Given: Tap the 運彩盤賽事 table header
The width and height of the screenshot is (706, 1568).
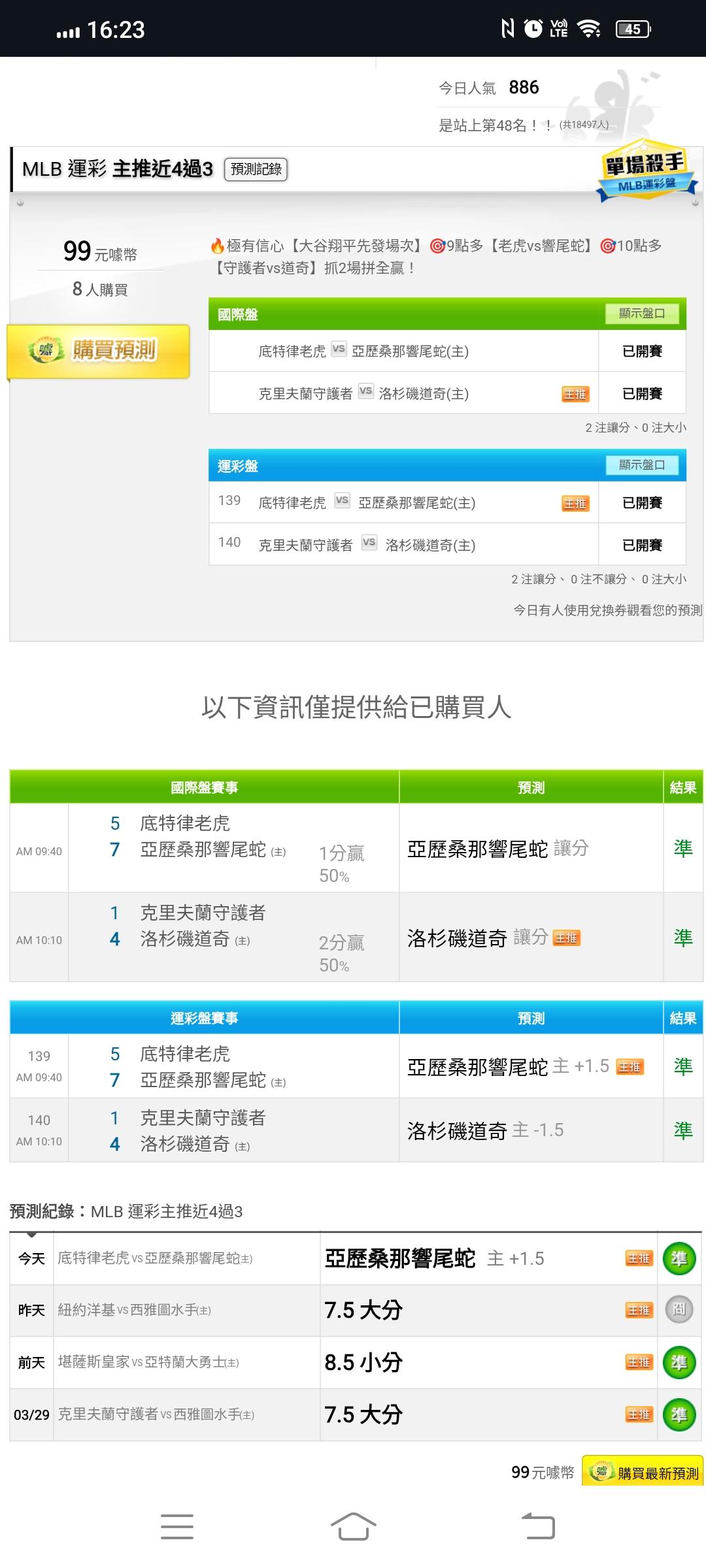Looking at the screenshot, I should point(204,1018).
